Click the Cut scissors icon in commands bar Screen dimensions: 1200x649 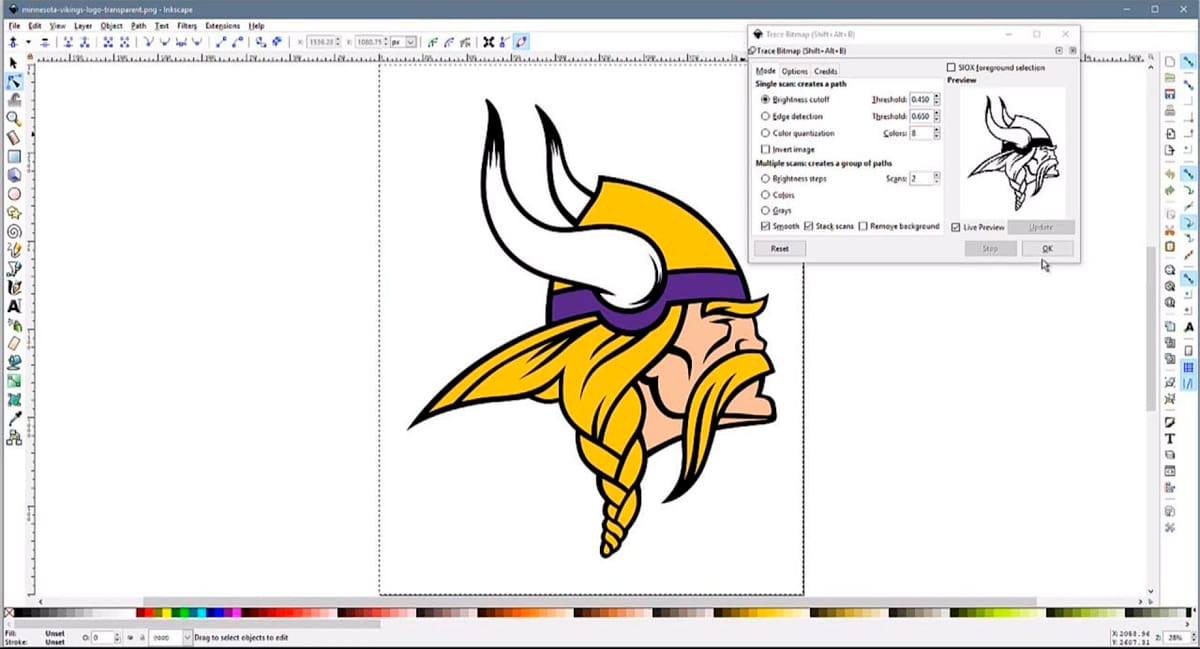(1170, 231)
